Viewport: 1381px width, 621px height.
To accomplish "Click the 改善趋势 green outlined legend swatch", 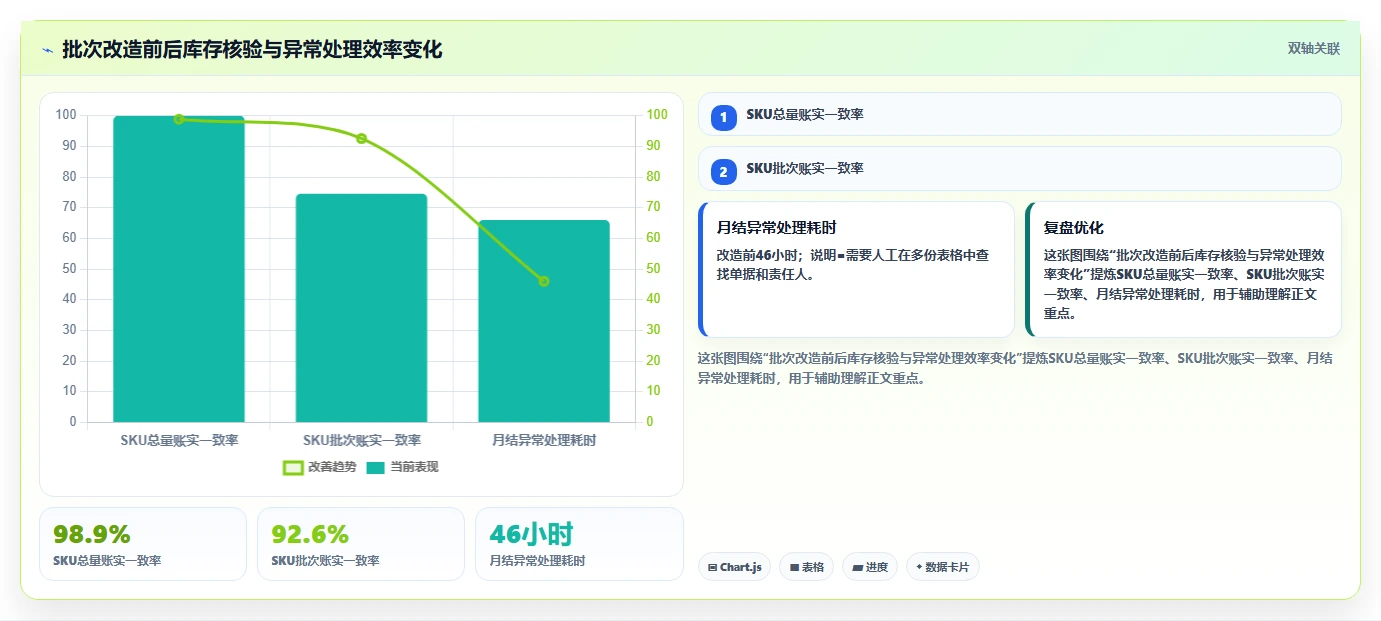I will pos(293,467).
